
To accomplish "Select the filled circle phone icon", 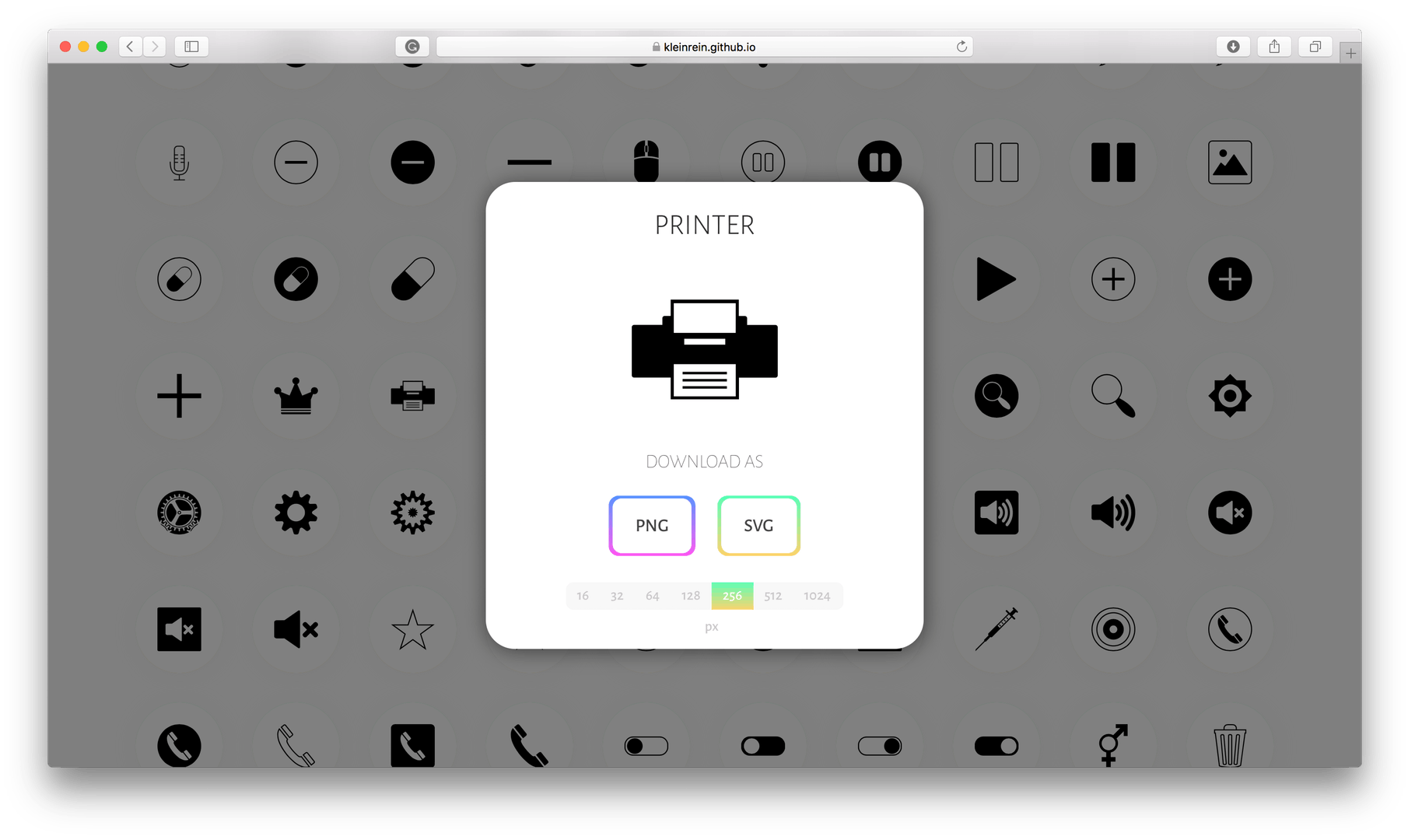I will point(180,745).
